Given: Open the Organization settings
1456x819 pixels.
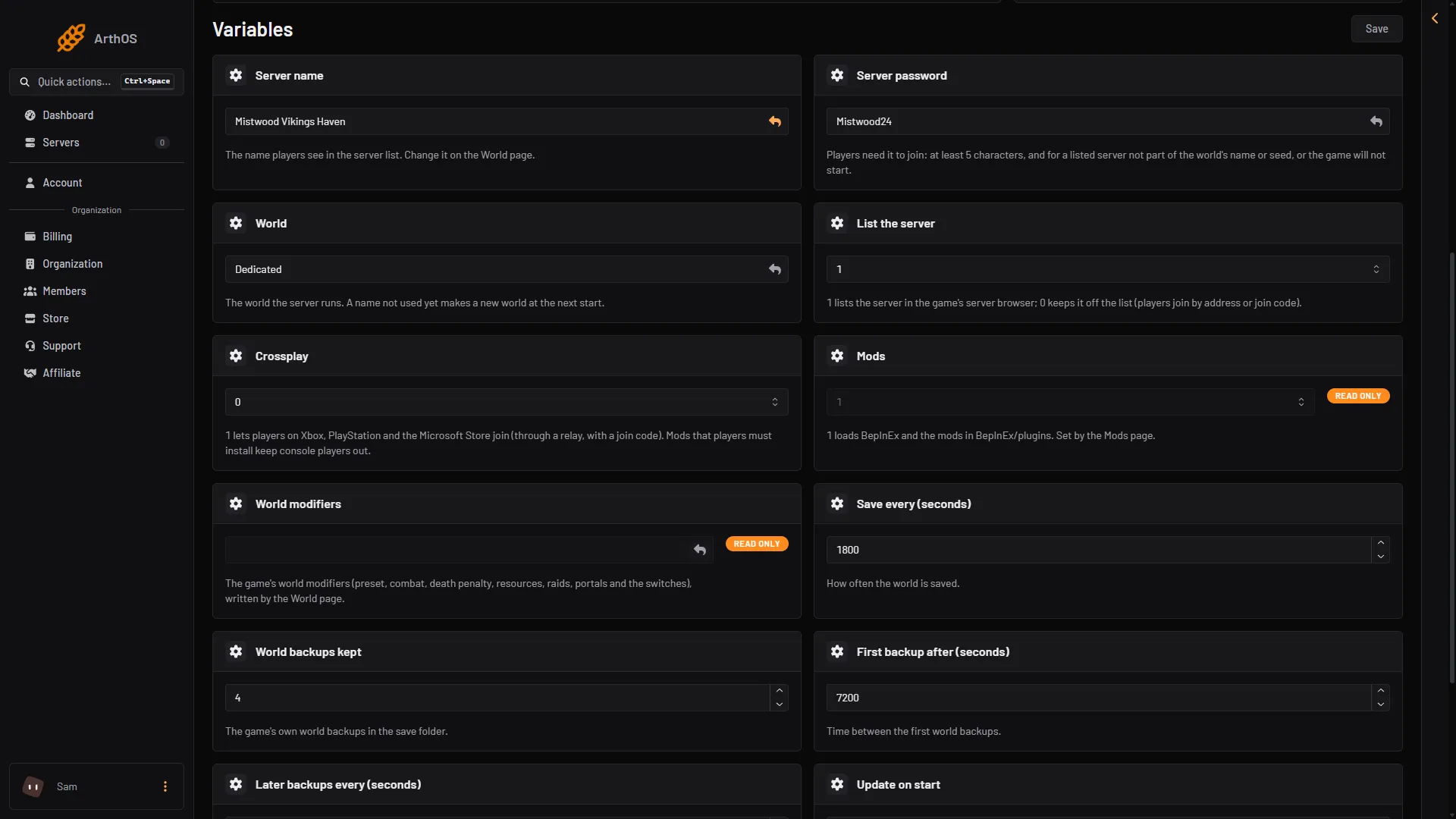Looking at the screenshot, I should 96,264.
